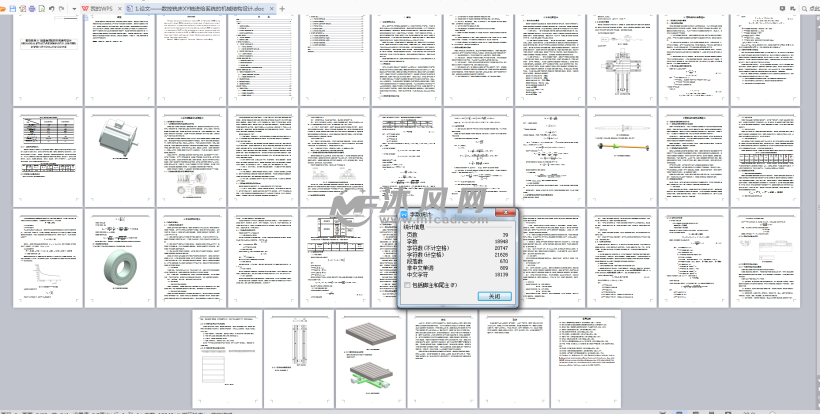Click the export to PDF icon
Image resolution: width=820 pixels, height=414 pixels.
(25, 7)
